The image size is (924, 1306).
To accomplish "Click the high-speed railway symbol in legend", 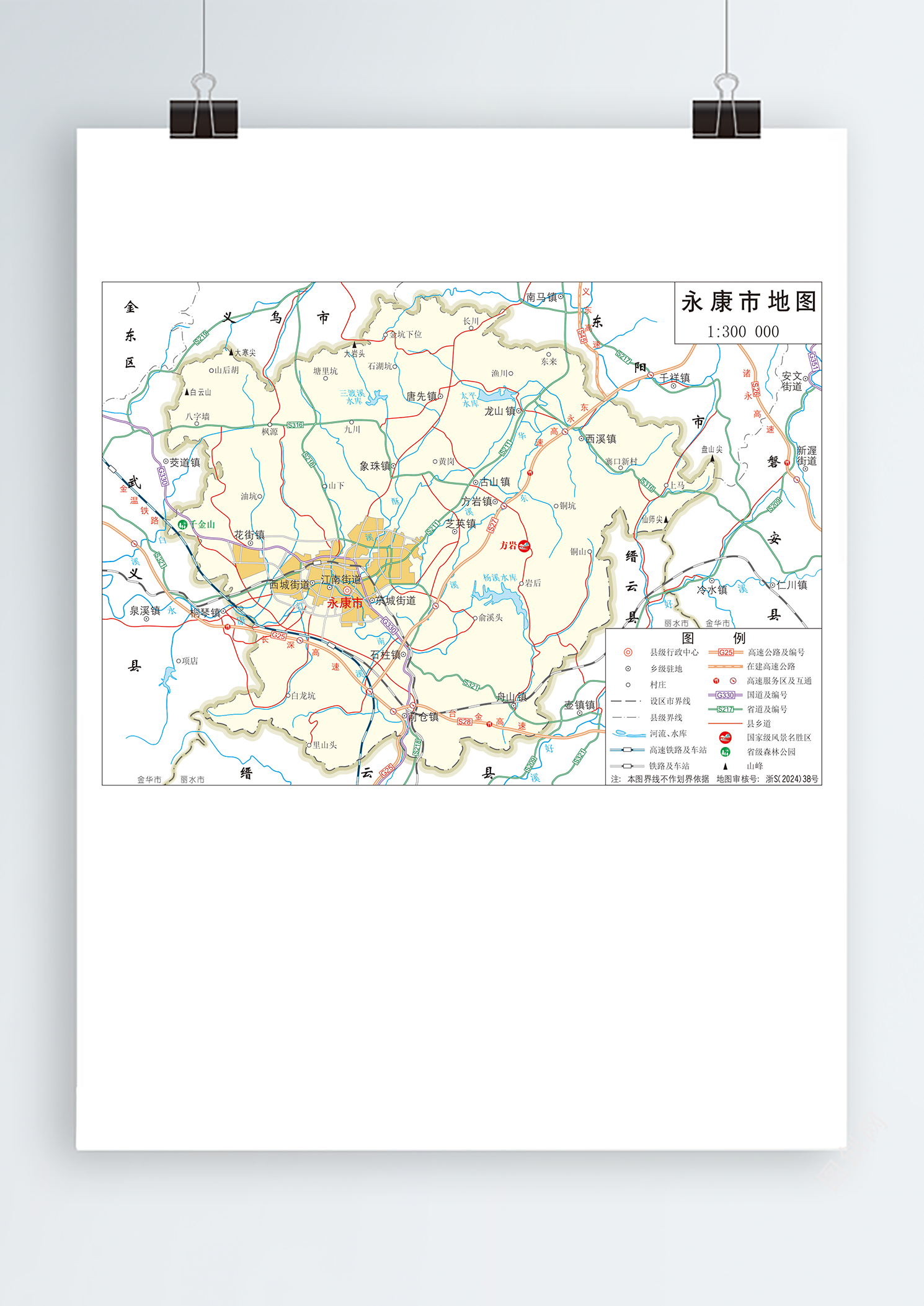I will (x=627, y=750).
